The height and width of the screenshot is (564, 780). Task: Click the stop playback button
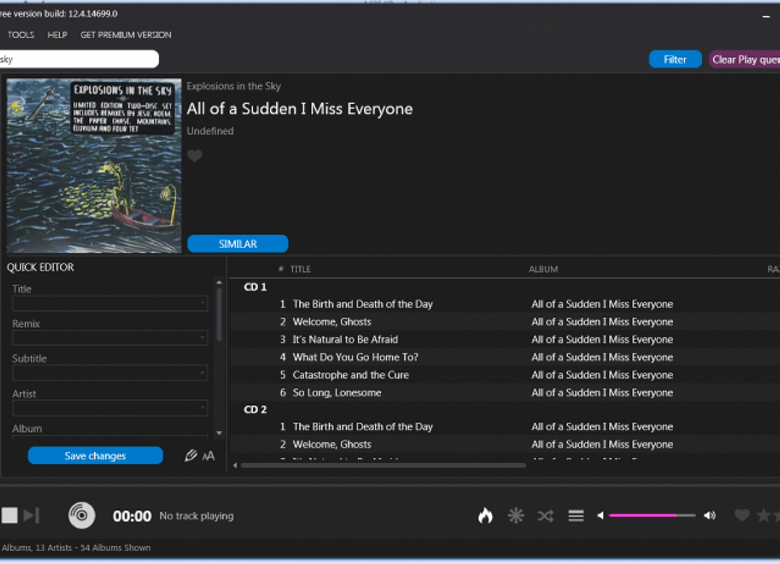(9, 515)
